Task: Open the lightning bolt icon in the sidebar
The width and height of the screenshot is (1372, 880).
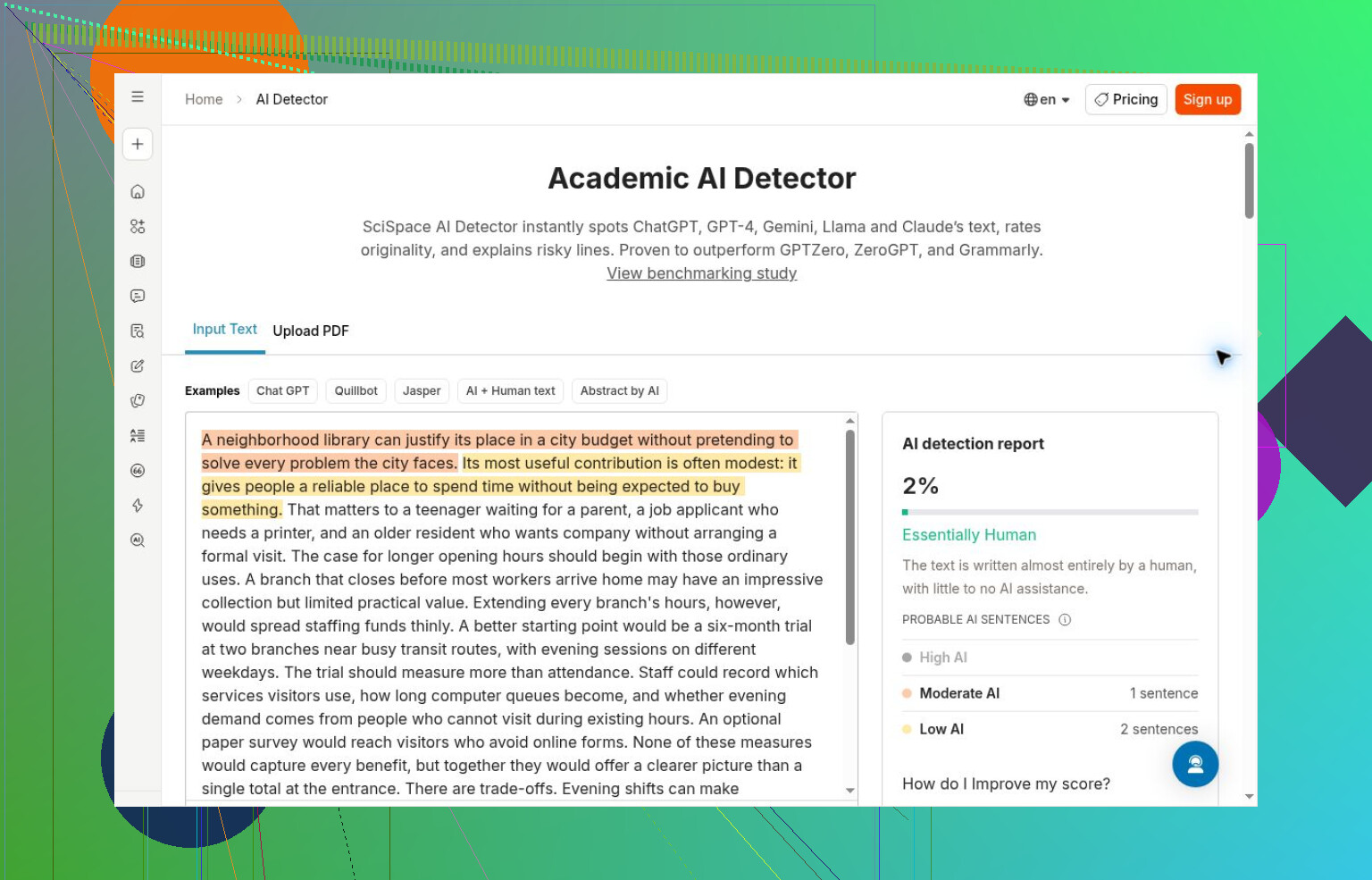Action: pos(138,506)
